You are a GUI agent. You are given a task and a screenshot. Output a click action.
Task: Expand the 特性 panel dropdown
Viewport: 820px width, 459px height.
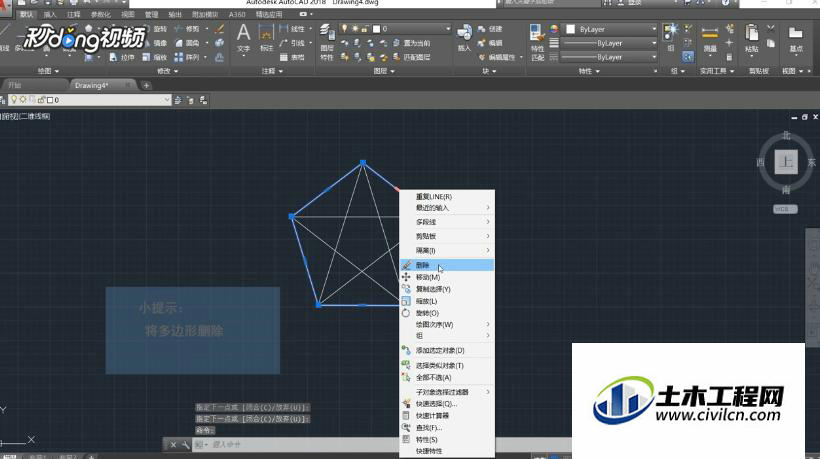589,71
